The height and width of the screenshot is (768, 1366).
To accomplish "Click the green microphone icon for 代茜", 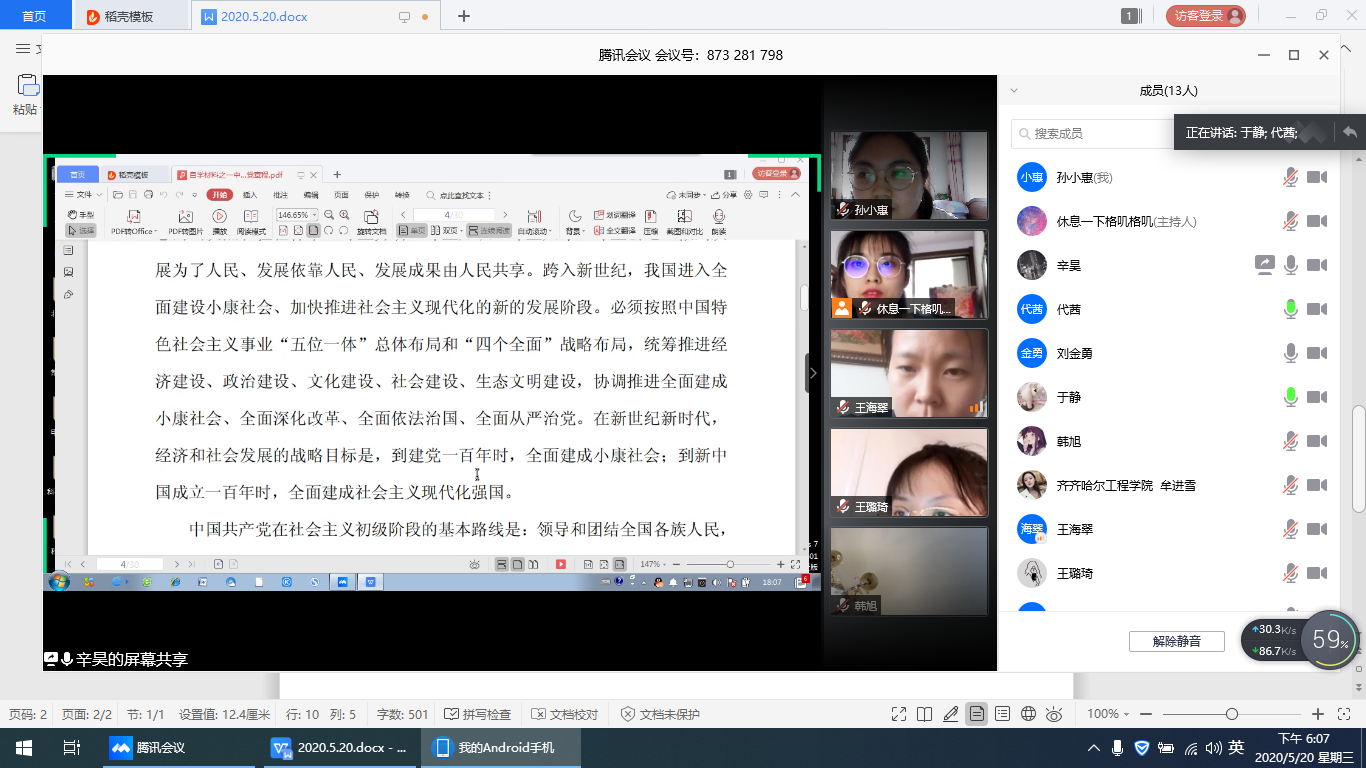I will point(1291,310).
